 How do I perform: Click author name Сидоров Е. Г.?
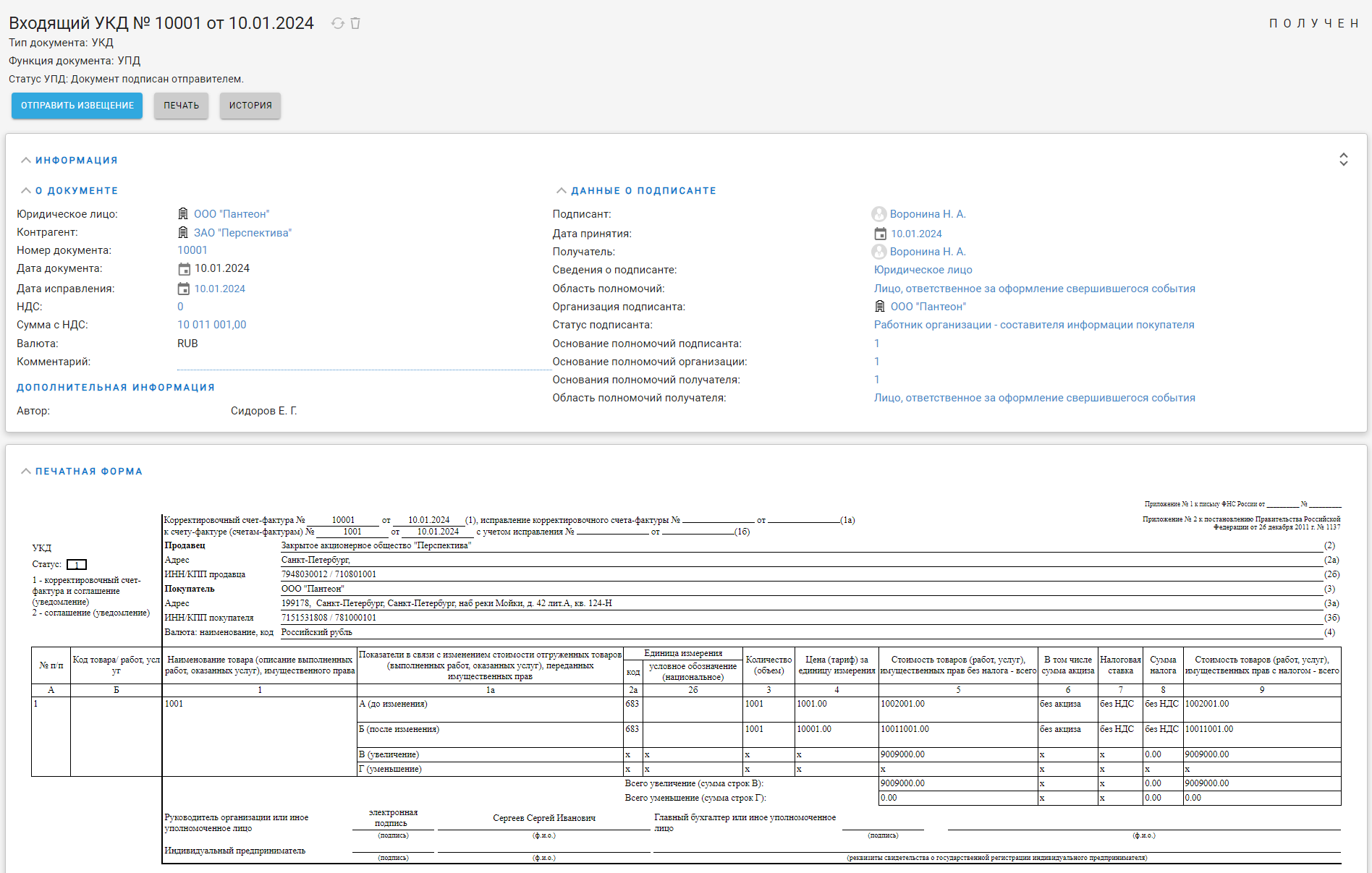[264, 411]
